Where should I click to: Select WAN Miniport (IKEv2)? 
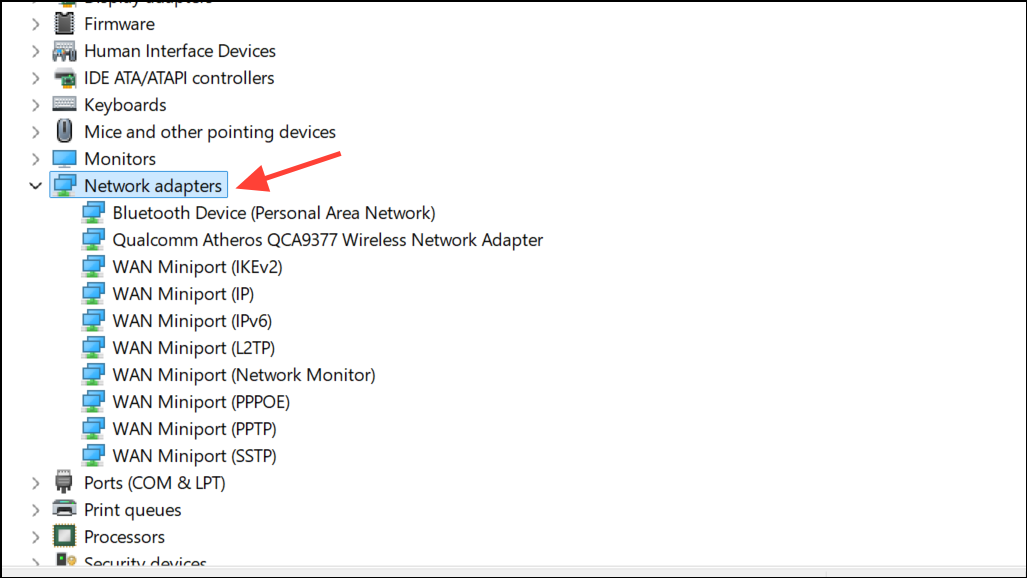[196, 266]
